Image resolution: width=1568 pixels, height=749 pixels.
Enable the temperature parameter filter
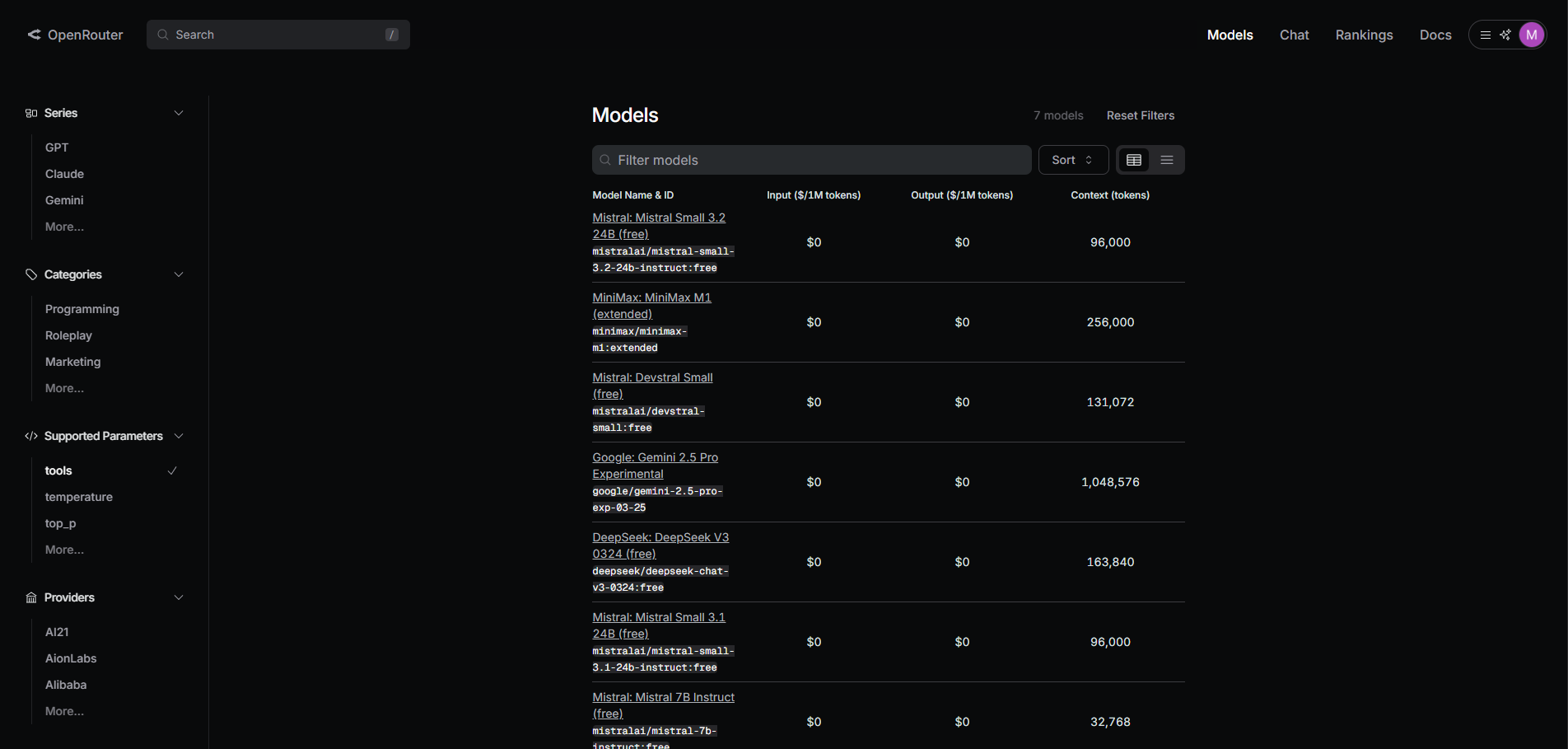(x=79, y=497)
